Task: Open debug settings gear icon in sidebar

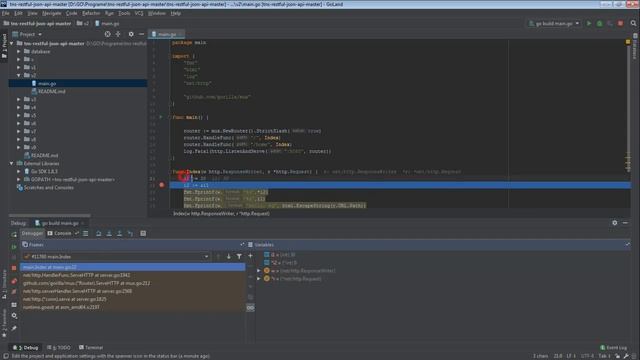Action: (14, 316)
